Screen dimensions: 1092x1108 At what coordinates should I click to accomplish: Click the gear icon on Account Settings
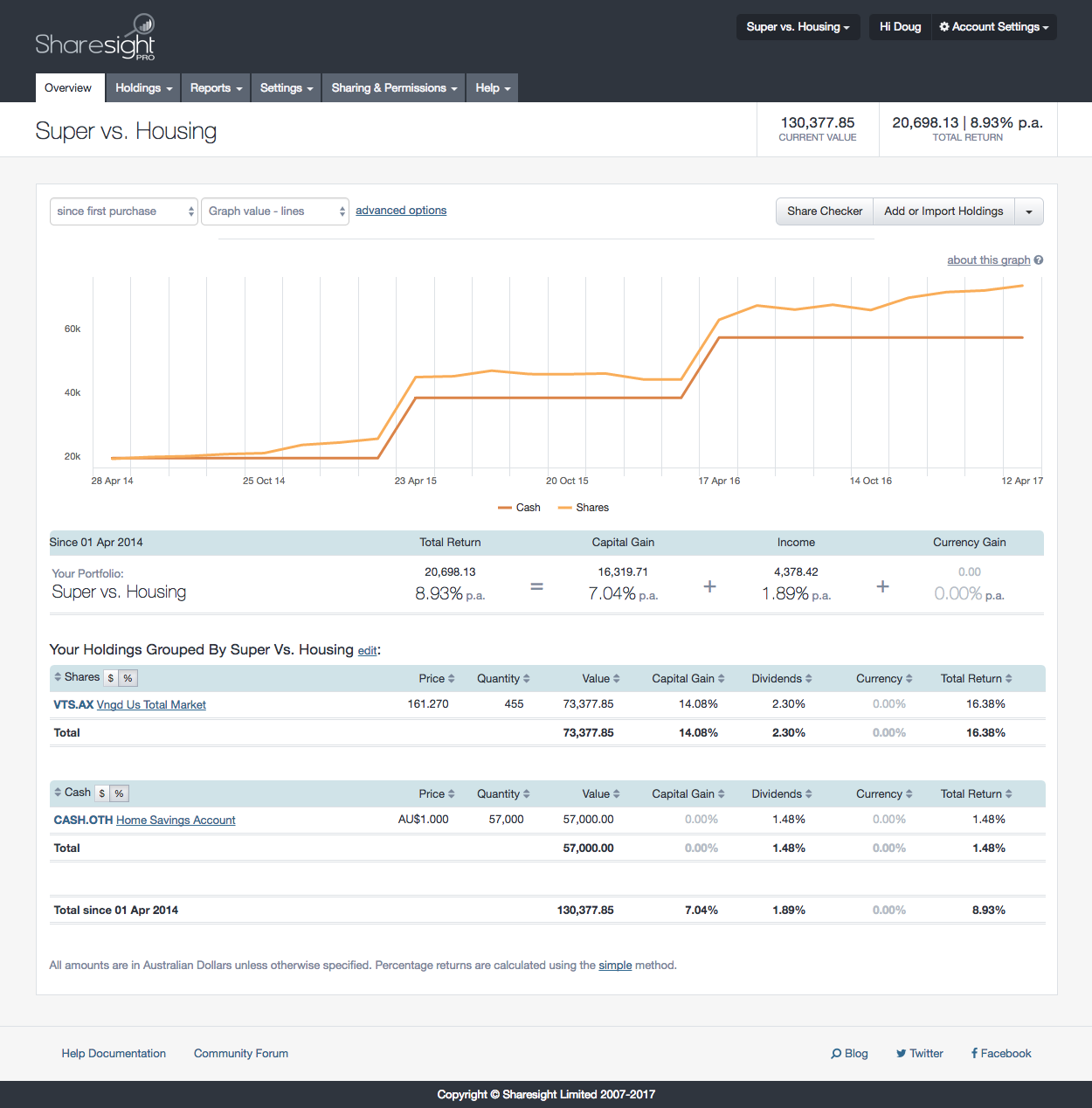pyautogui.click(x=943, y=27)
